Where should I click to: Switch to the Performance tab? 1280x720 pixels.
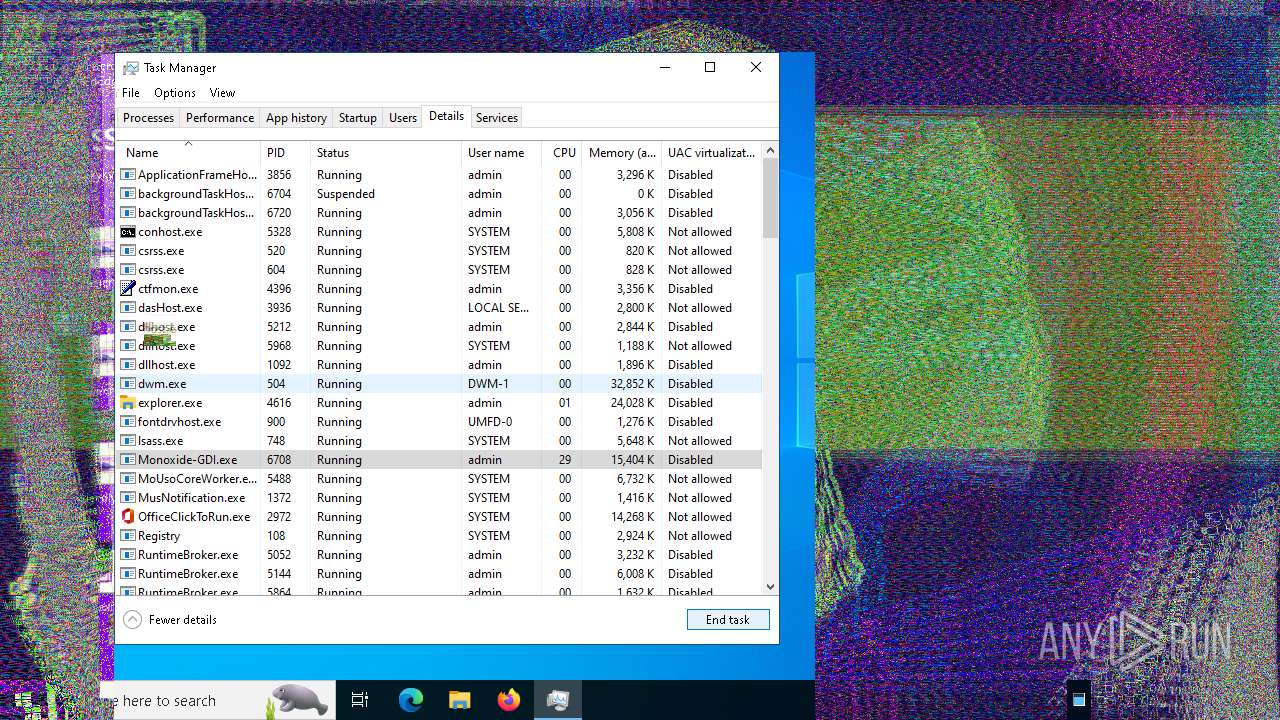pyautogui.click(x=220, y=118)
